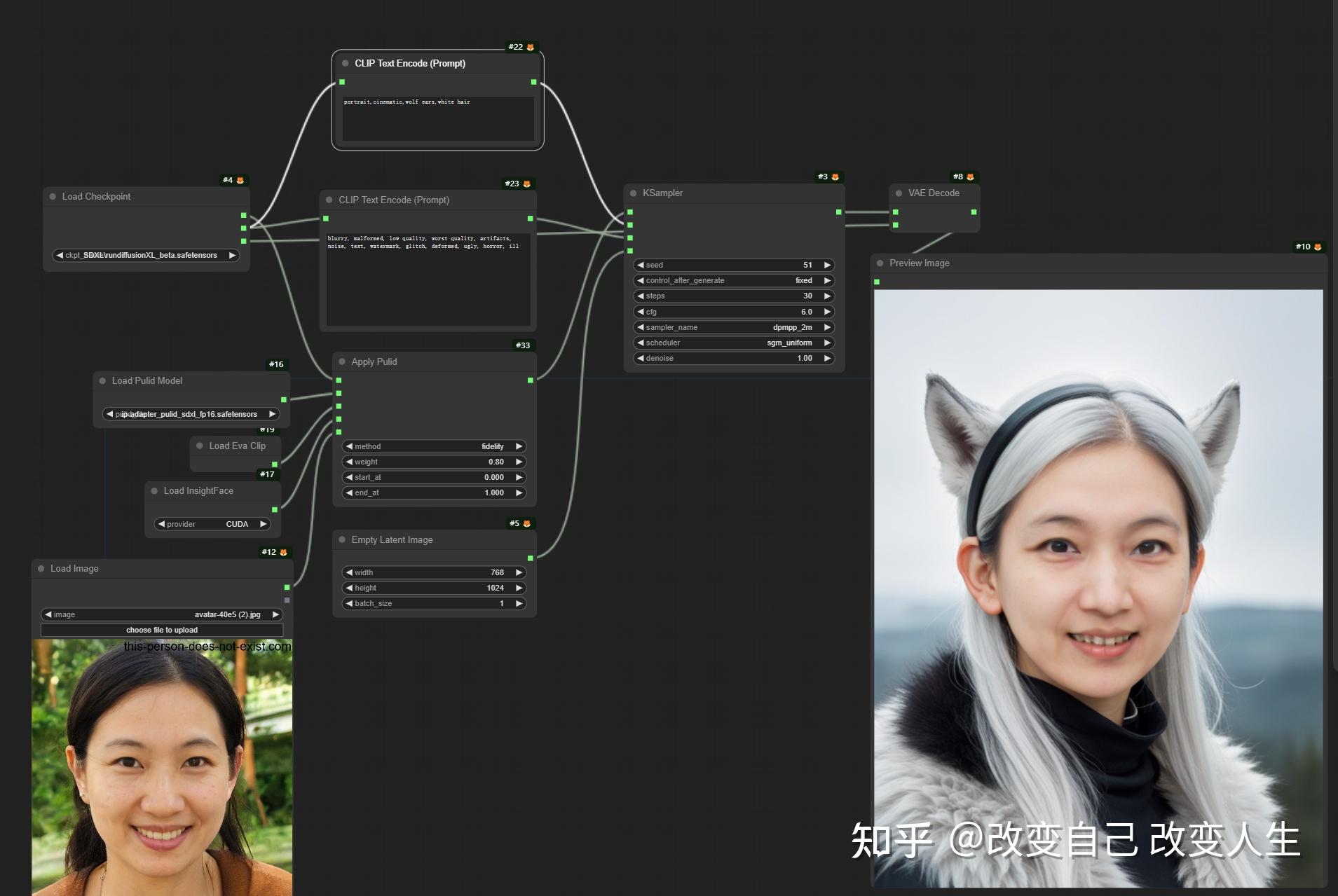Click the positive prompt text box with wolf ears

tap(438, 119)
